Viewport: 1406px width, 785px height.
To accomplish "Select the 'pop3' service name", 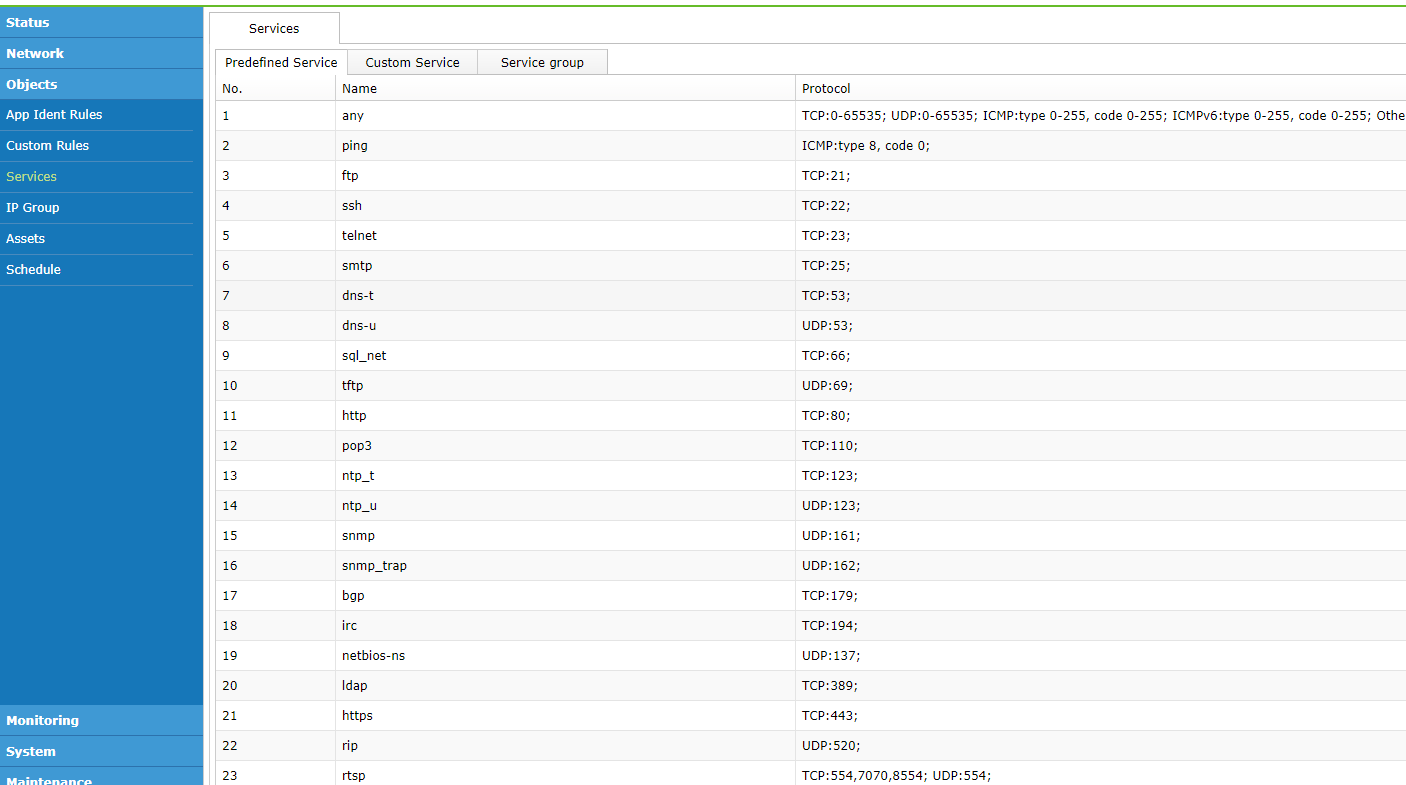I will (357, 446).
